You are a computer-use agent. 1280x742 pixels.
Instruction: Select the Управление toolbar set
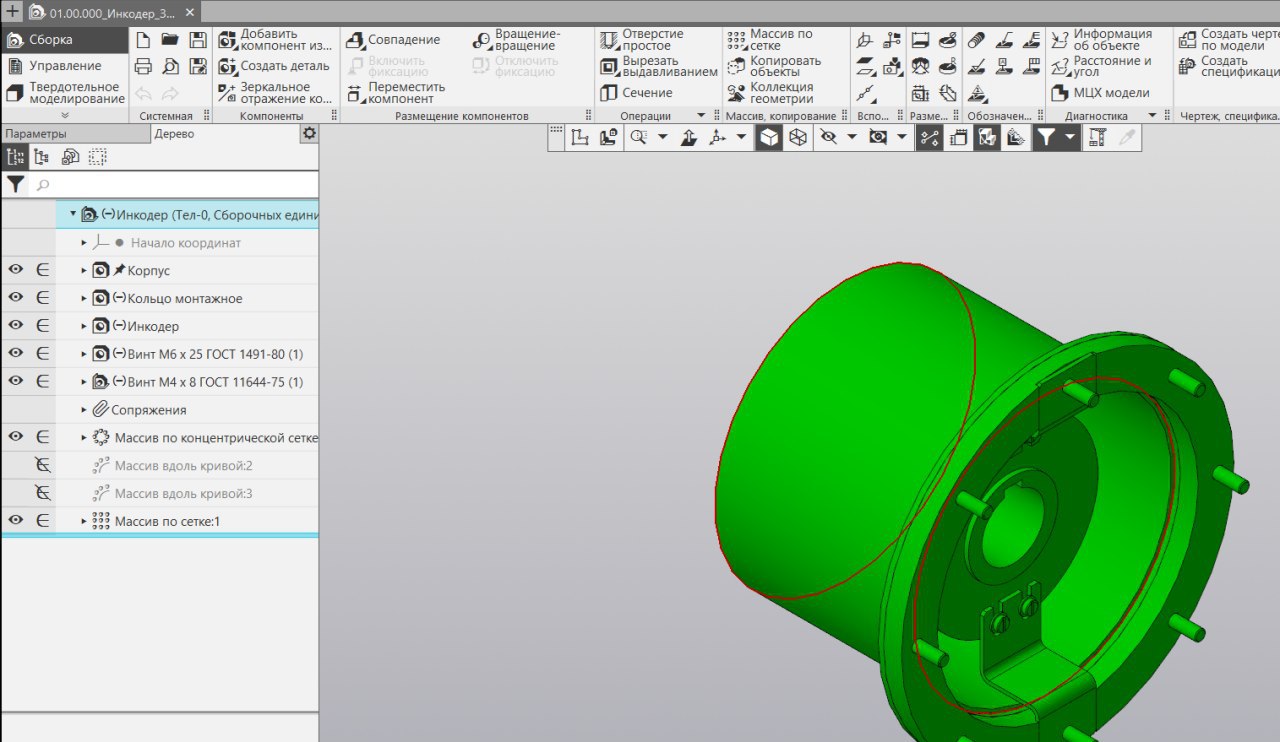[65, 66]
